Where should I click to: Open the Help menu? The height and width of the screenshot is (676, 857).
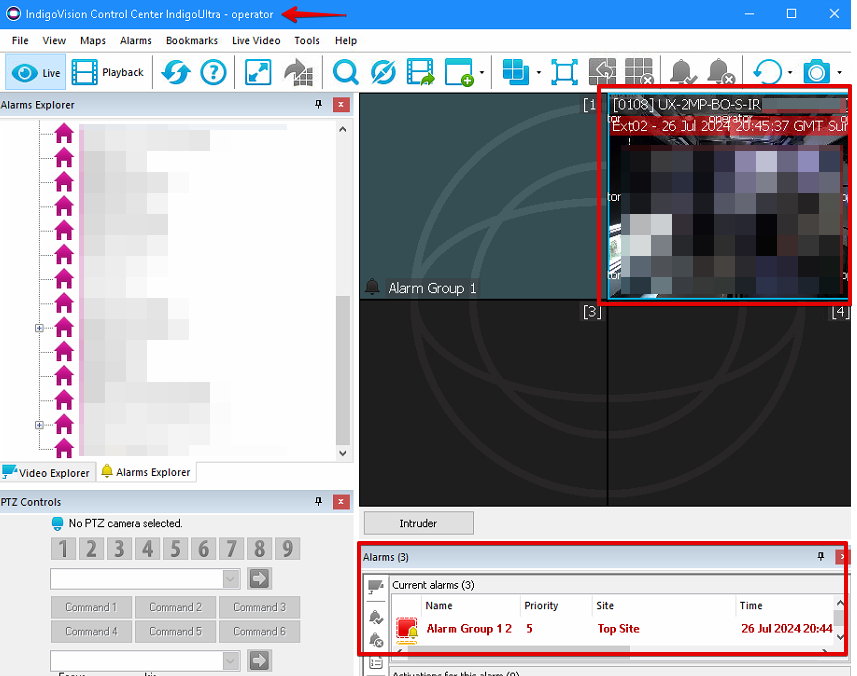pyautogui.click(x=345, y=40)
